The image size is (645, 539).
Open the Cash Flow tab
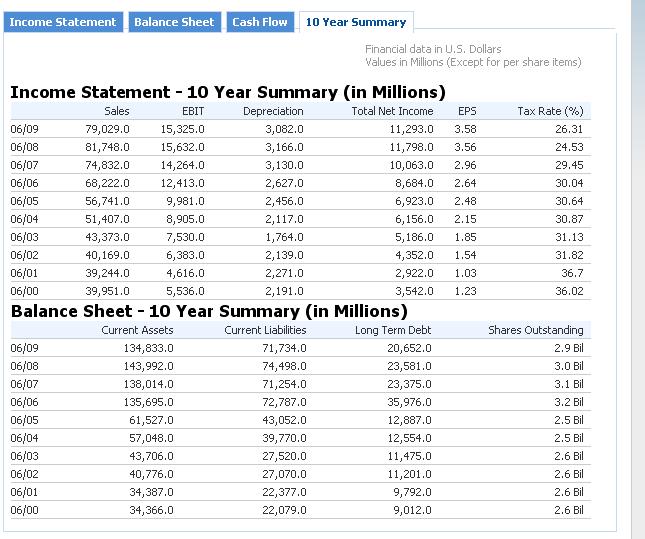click(260, 22)
